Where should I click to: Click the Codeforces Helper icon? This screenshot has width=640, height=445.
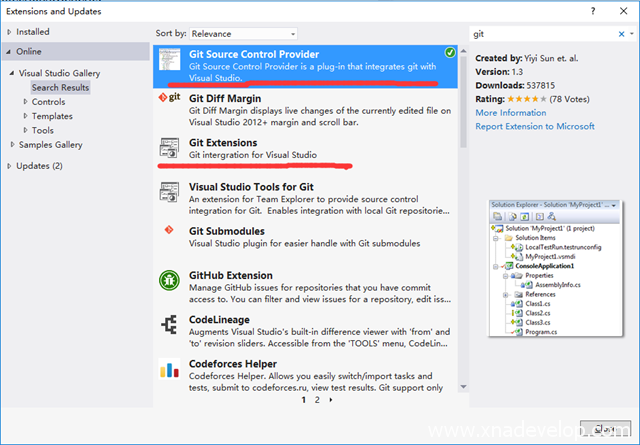[170, 369]
